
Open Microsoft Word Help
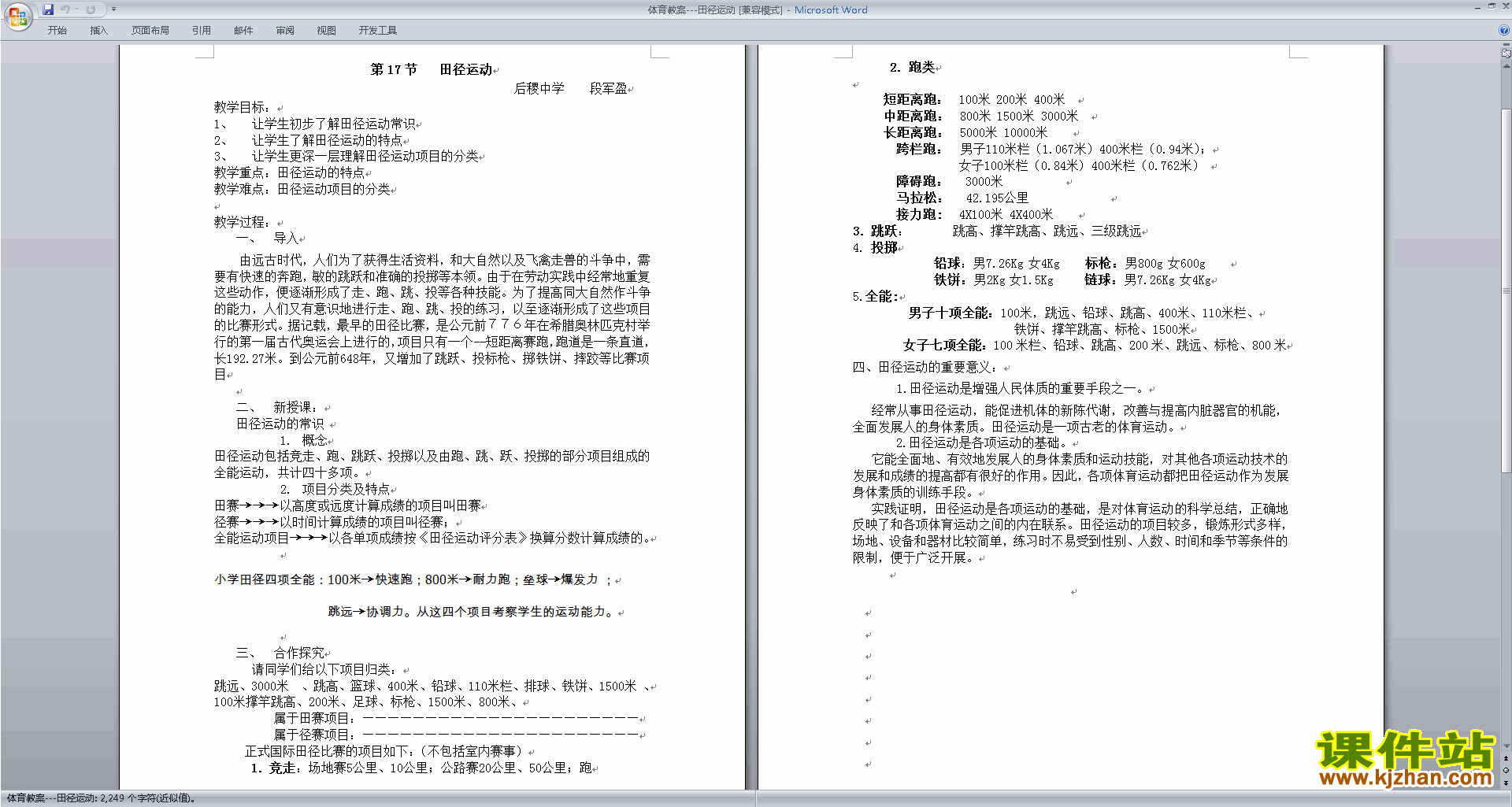1504,30
